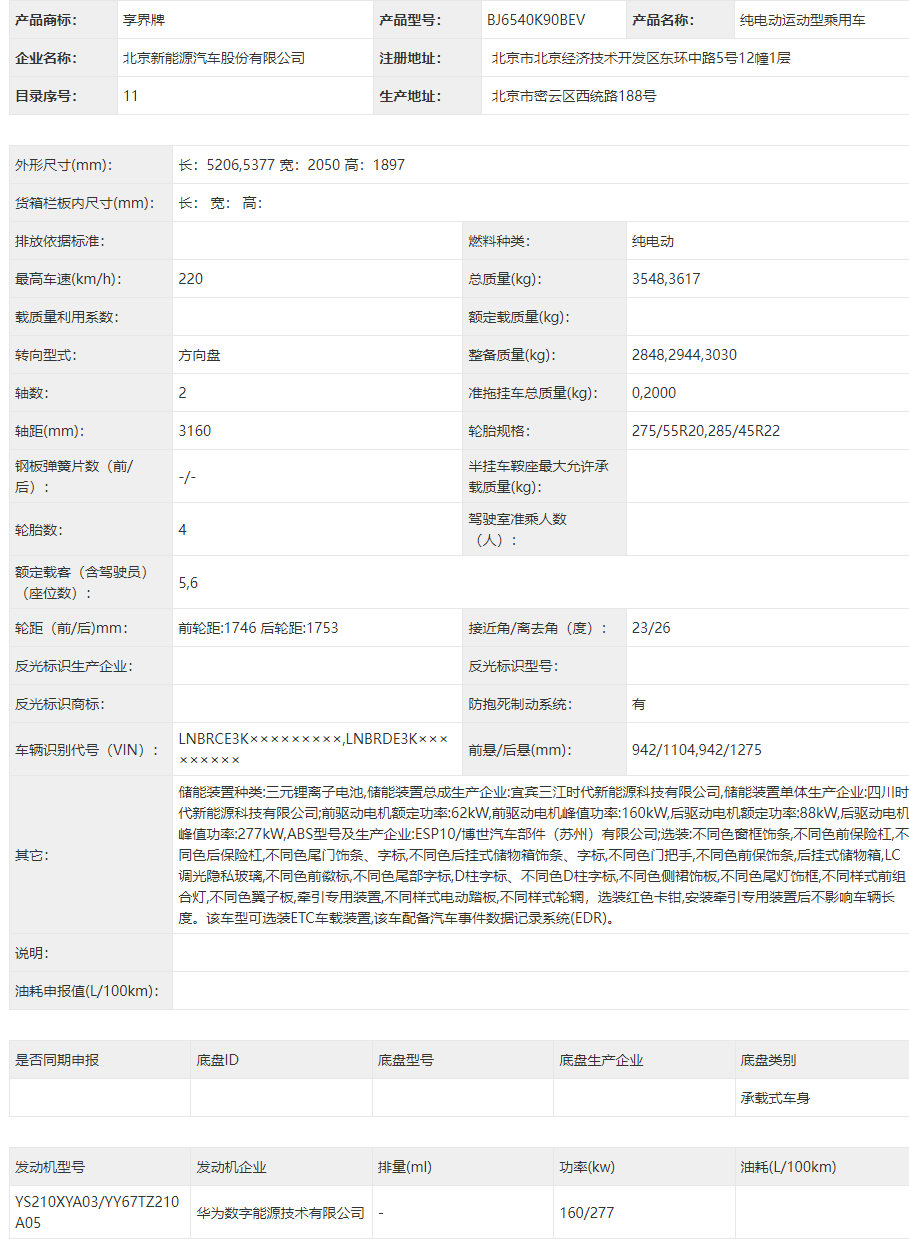
Task: Select motor model YS210XYA03/YY67TZ210A05
Action: point(97,1212)
